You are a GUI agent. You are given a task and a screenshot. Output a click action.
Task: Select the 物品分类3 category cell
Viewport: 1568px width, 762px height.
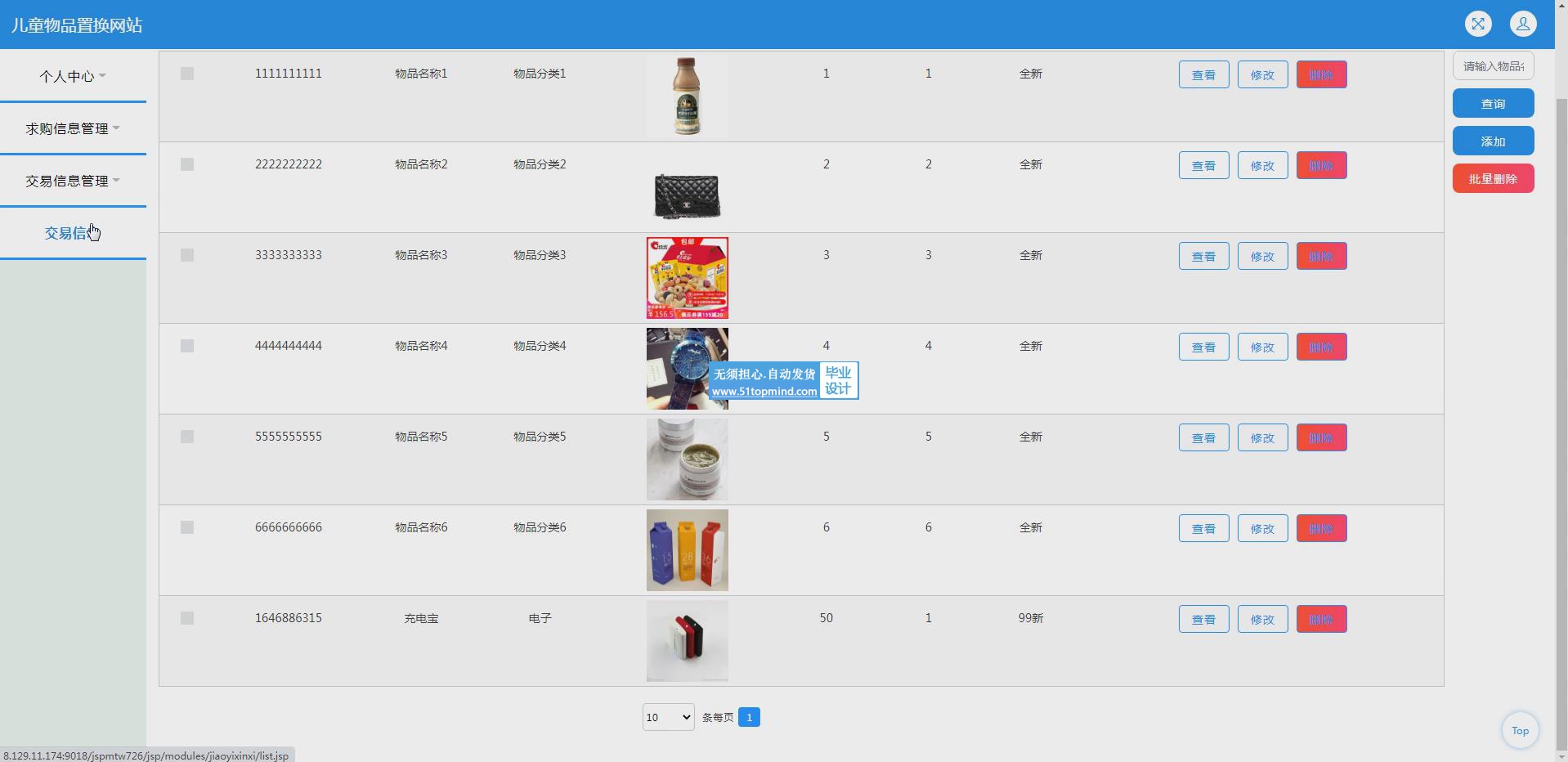pos(540,255)
